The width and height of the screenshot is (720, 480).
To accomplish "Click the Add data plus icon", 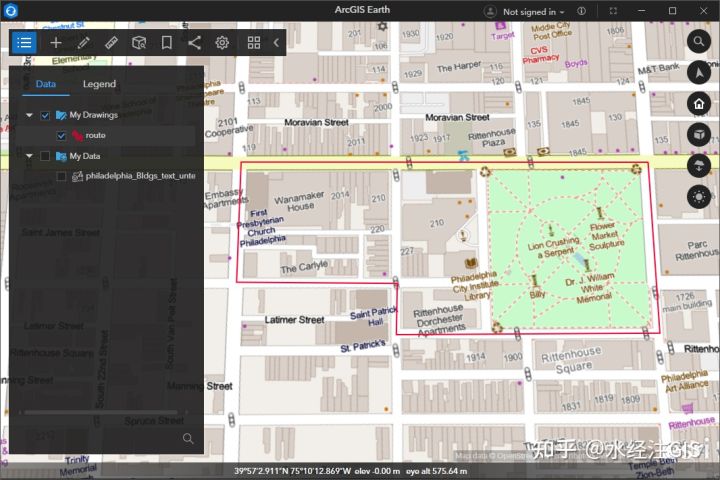I will pos(56,43).
